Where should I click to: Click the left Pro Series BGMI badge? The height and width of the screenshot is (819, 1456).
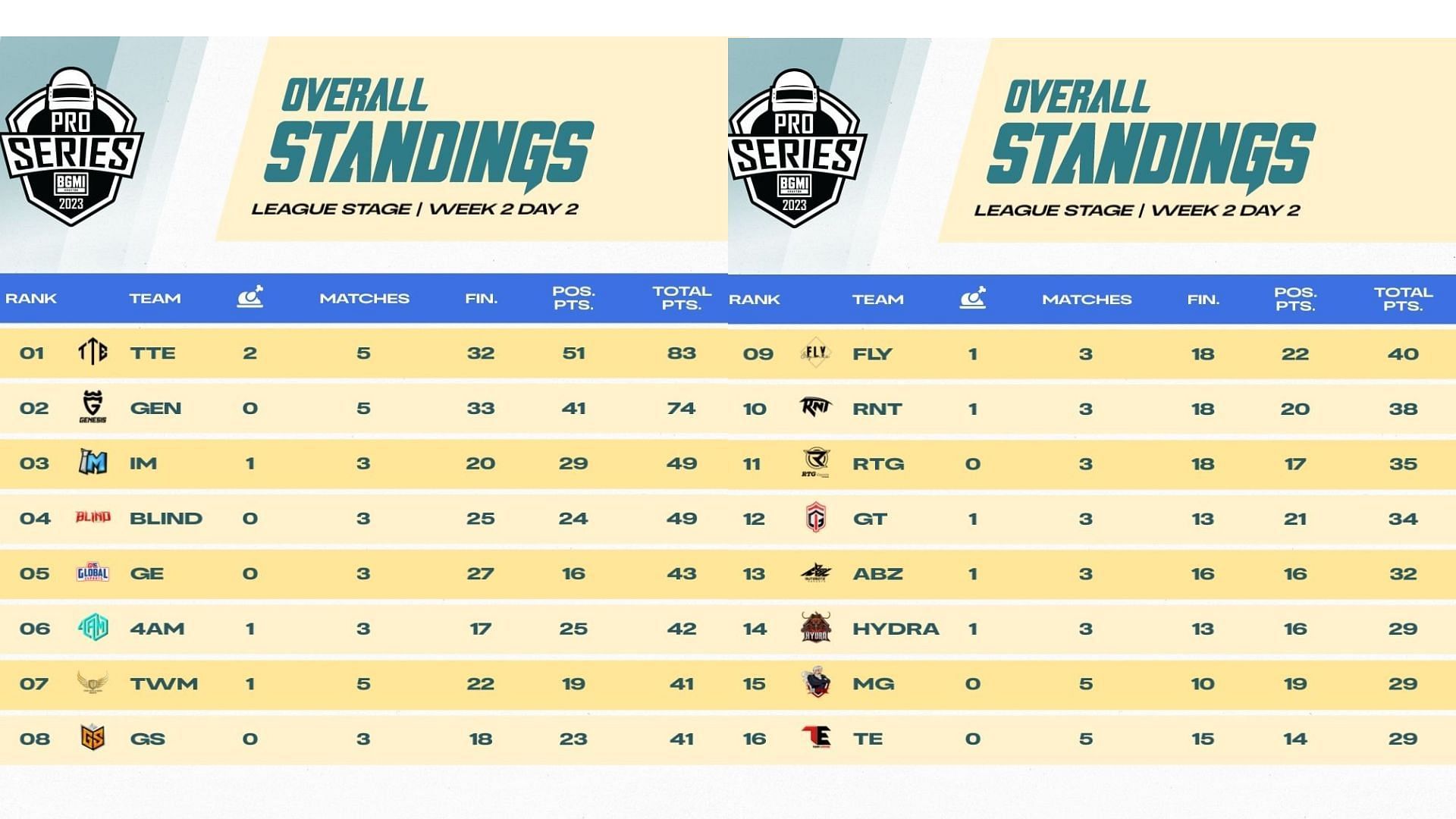[71, 148]
